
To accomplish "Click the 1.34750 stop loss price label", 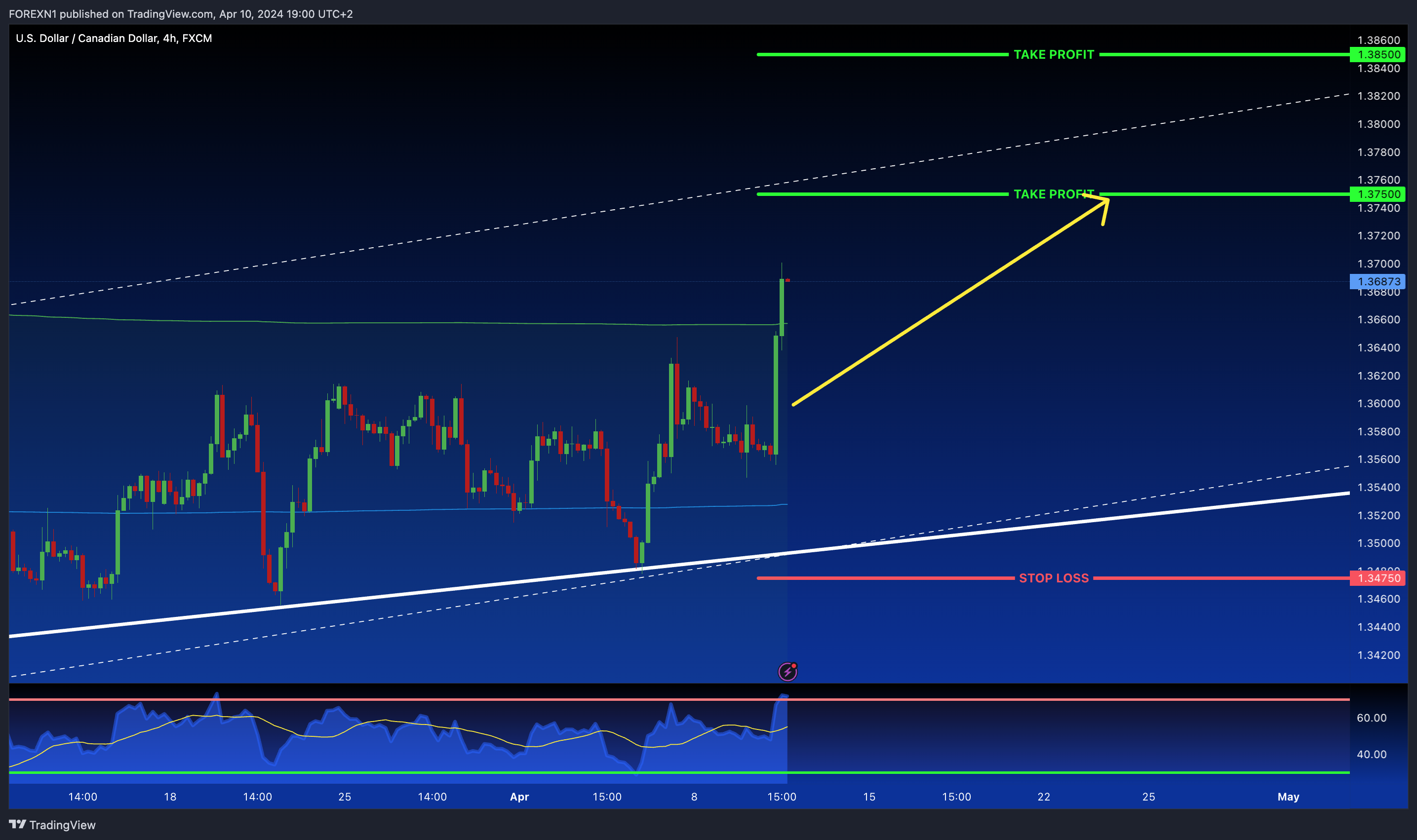I will (1378, 578).
